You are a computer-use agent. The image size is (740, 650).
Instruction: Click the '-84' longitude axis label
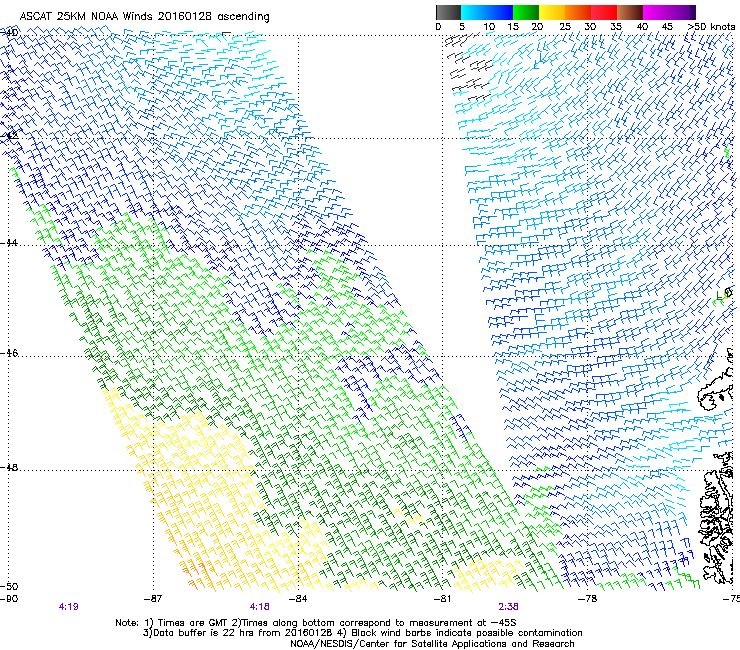[298, 599]
